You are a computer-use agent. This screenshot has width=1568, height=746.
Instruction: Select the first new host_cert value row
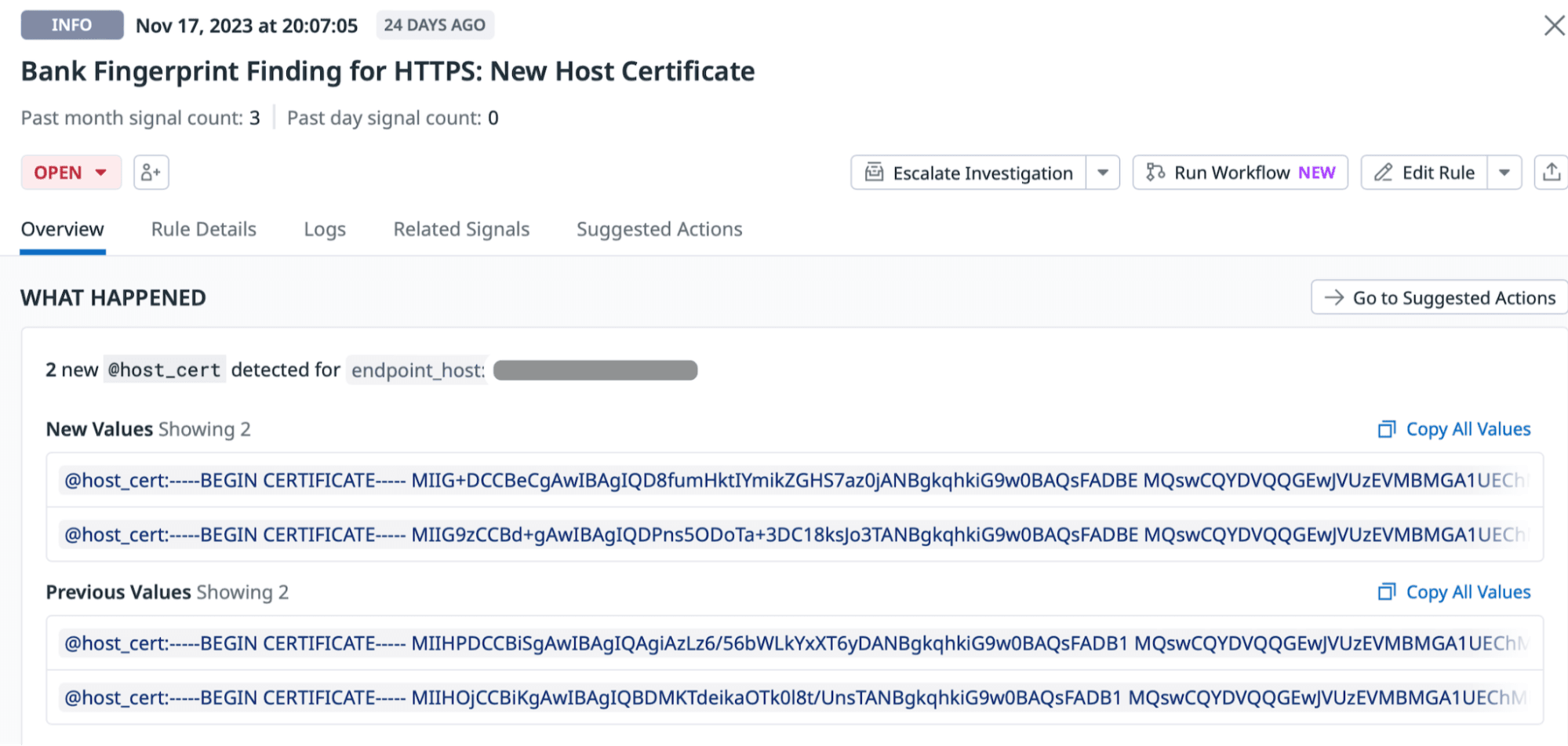tap(794, 480)
